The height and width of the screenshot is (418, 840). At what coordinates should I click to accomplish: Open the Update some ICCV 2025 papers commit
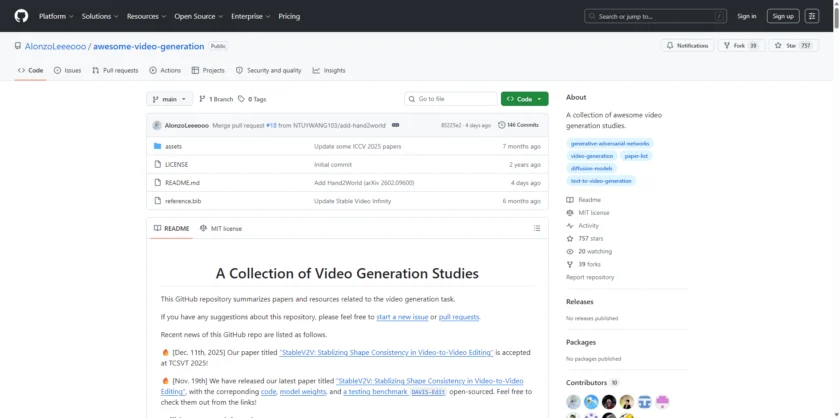(357, 146)
